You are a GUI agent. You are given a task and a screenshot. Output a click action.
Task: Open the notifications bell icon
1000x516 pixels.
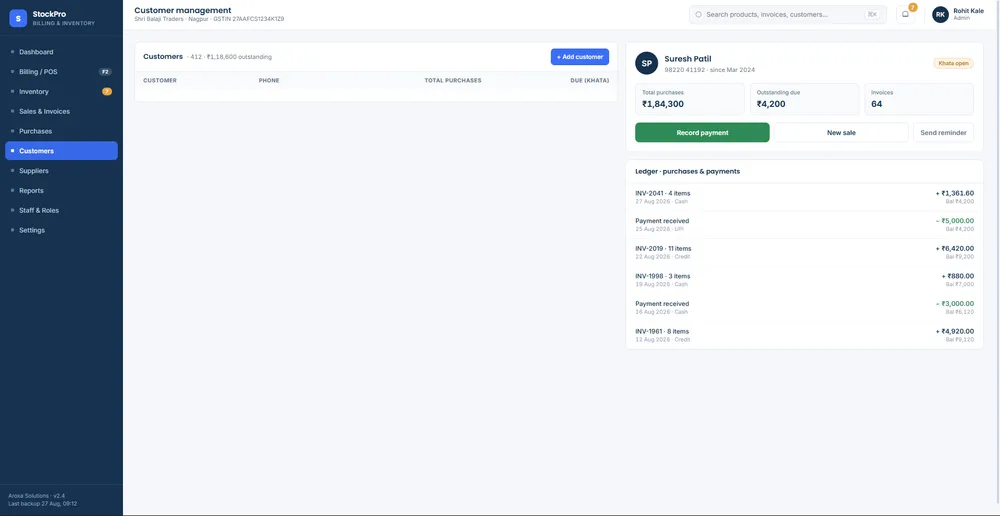906,14
